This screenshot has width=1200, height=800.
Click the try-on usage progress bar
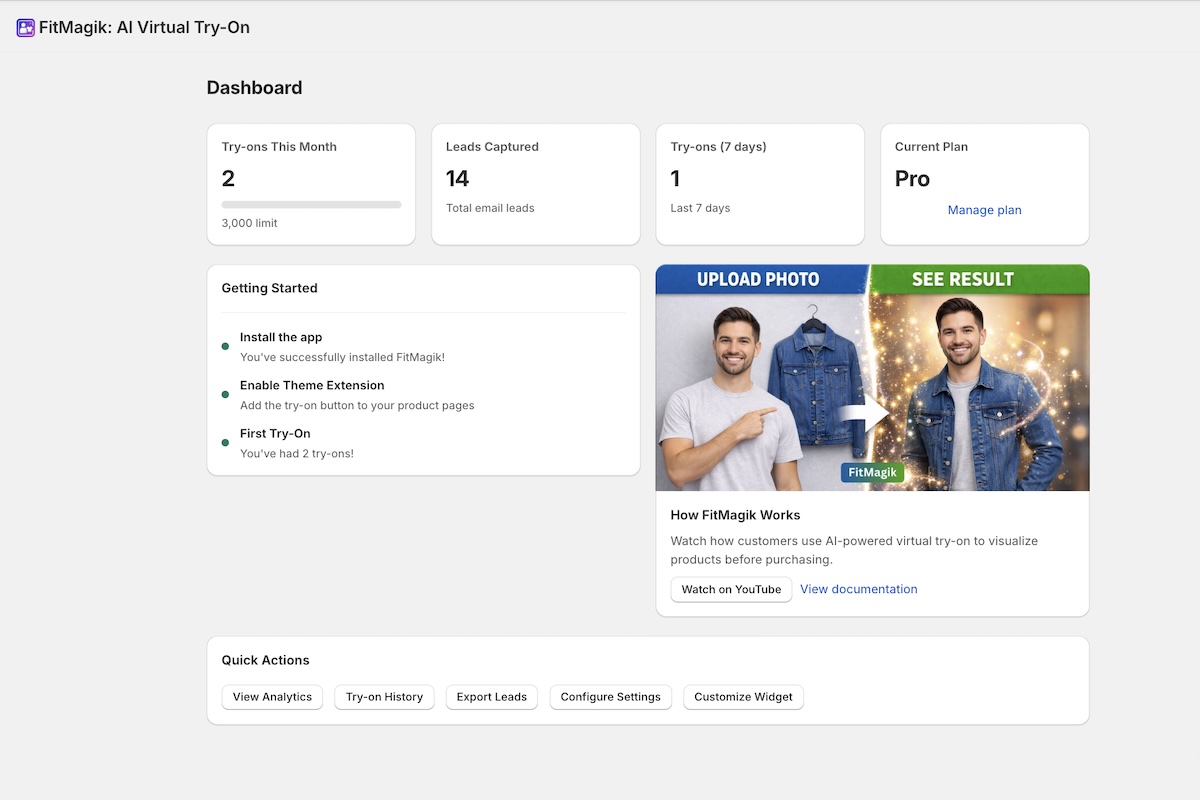pos(310,204)
